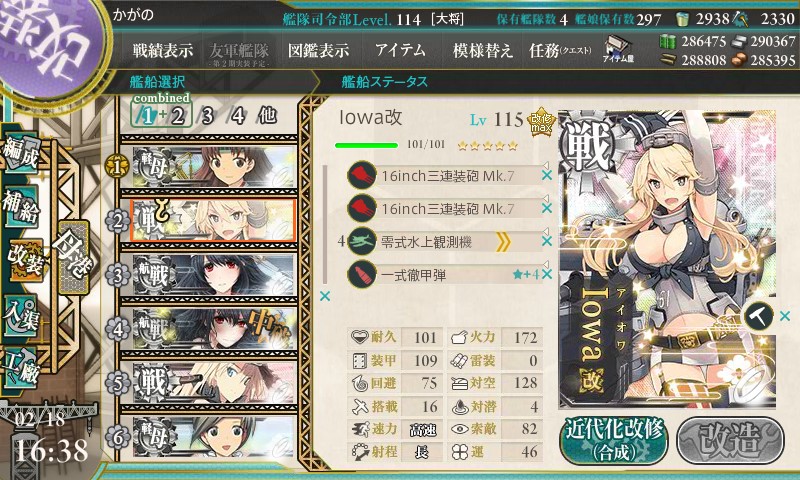Image resolution: width=800 pixels, height=480 pixels.
Task: Open the 補給 resupply side menu
Action: 20,208
